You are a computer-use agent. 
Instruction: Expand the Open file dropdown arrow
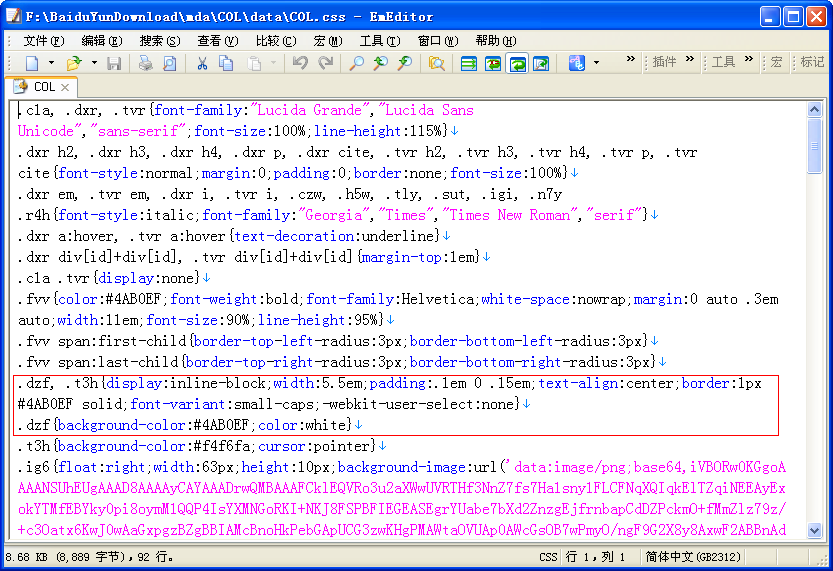[x=94, y=63]
